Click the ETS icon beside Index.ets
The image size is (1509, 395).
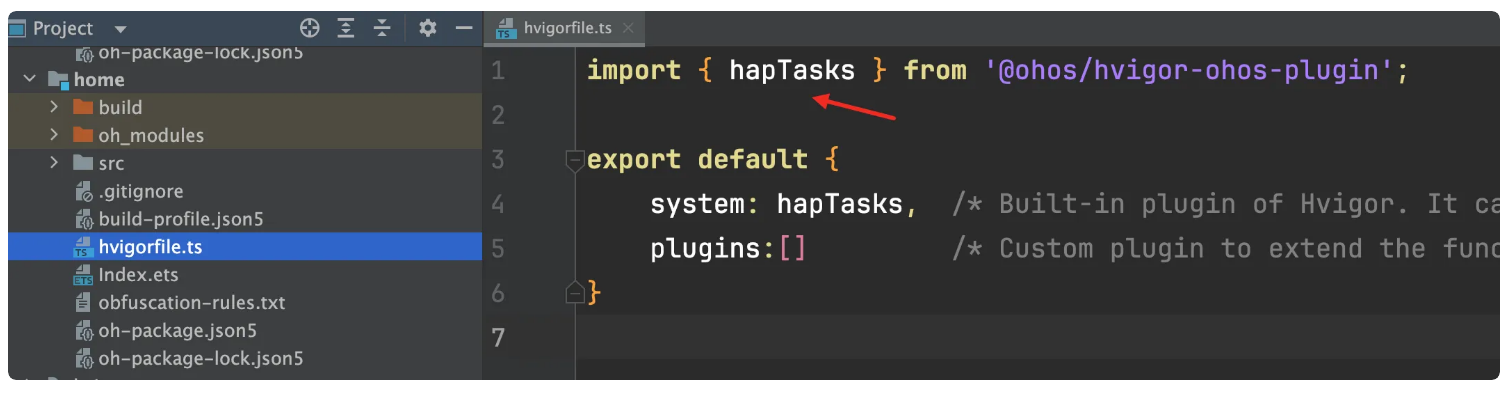83,275
